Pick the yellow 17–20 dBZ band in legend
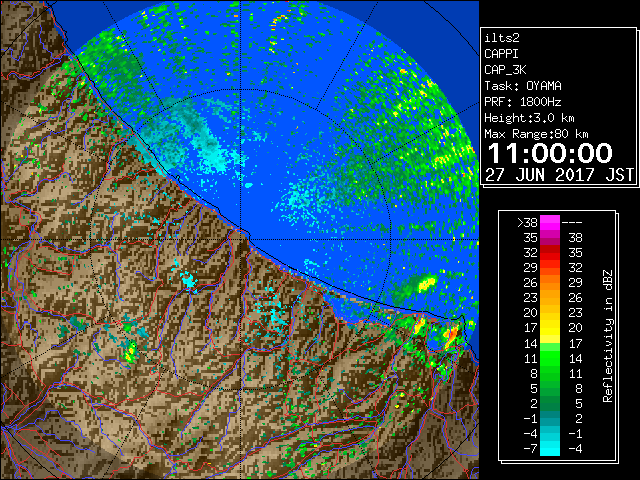640x480 pixels. click(550, 328)
